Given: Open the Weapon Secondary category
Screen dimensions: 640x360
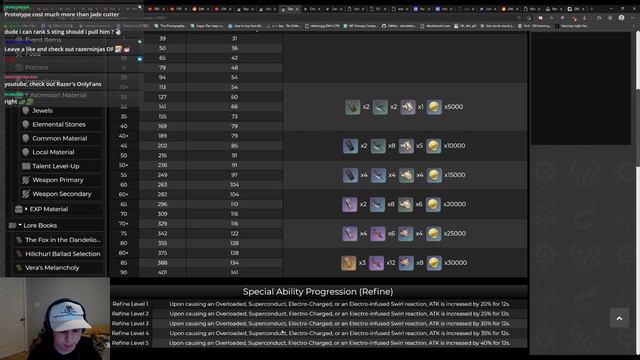Looking at the screenshot, I should (61, 194).
